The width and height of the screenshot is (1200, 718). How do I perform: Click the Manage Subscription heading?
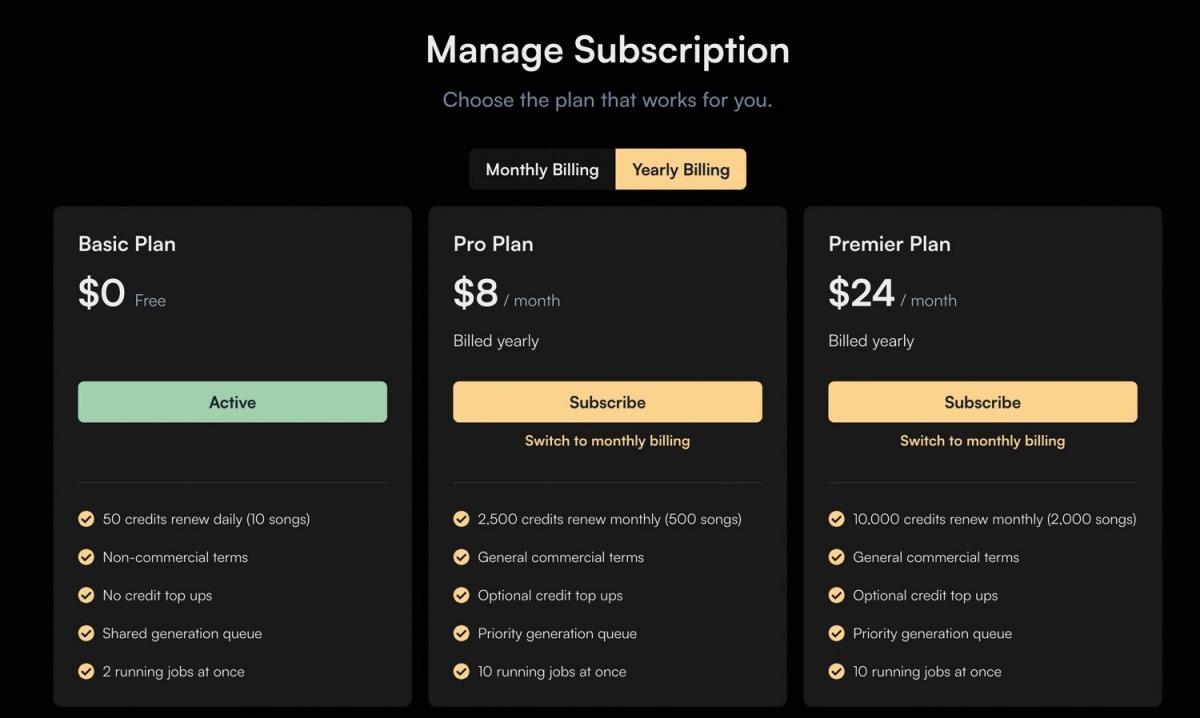607,50
